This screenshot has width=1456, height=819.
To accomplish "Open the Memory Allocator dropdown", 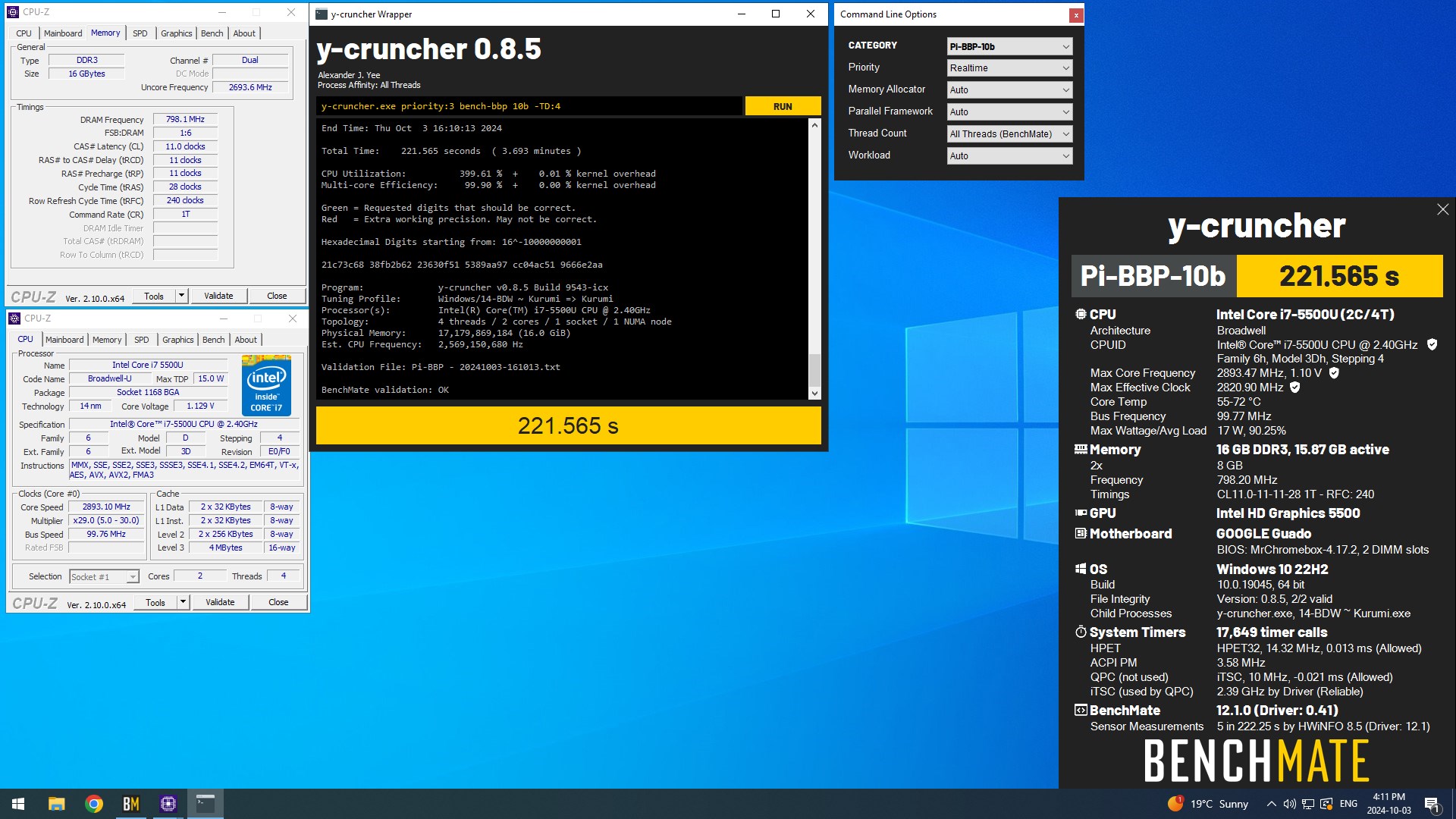I will 1009,90.
